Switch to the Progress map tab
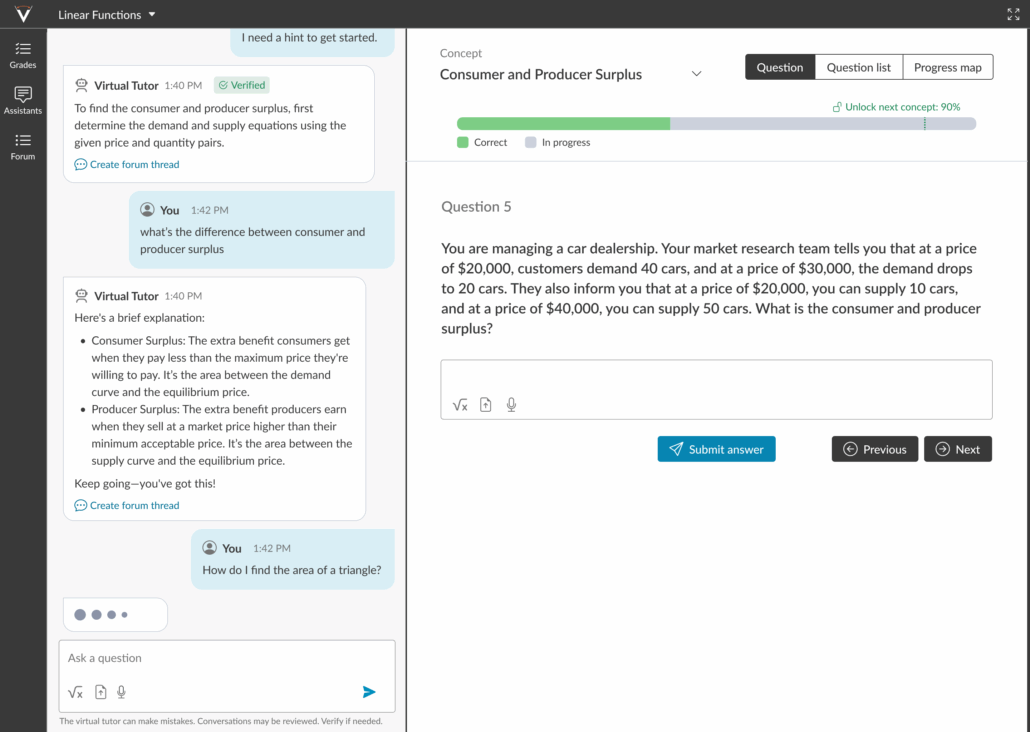 [x=947, y=67]
